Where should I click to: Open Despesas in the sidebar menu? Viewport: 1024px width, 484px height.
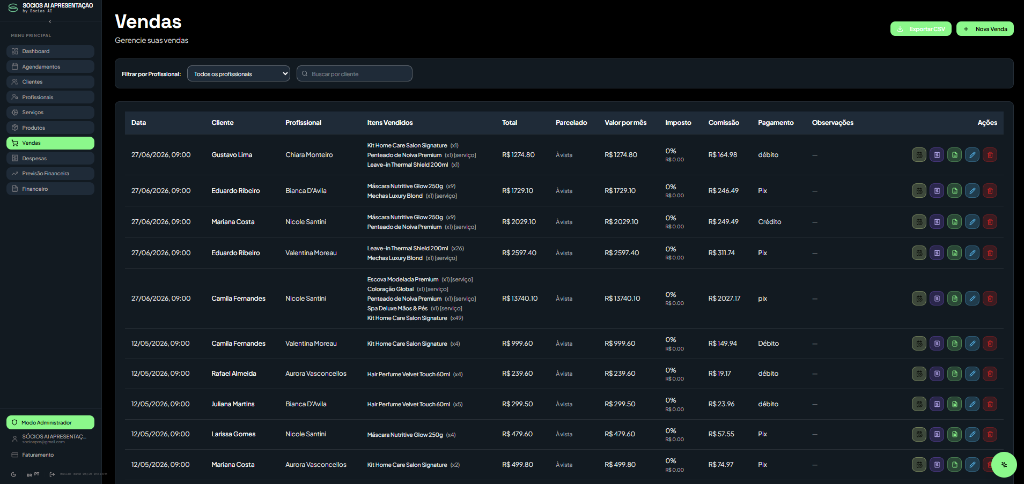pyautogui.click(x=50, y=158)
